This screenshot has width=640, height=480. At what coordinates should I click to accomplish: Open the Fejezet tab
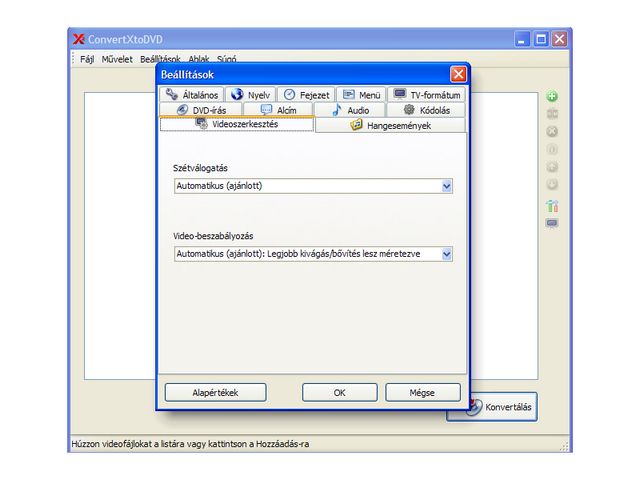(306, 95)
